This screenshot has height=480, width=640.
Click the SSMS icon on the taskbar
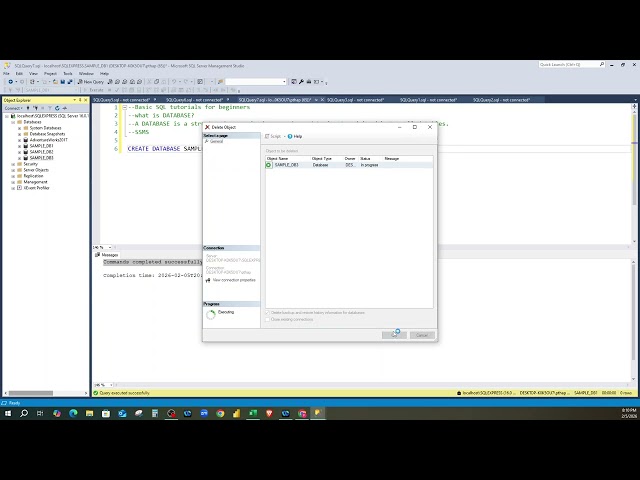(318, 413)
